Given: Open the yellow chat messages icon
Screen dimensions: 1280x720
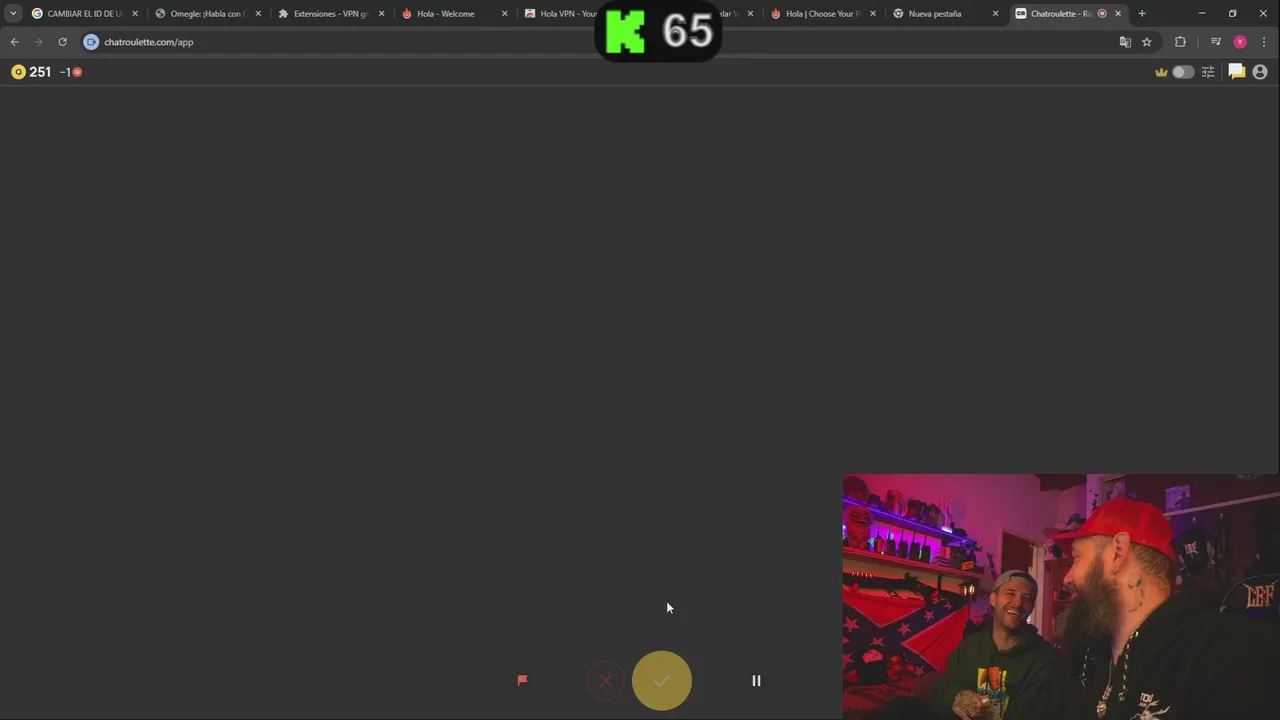Looking at the screenshot, I should [x=1237, y=72].
